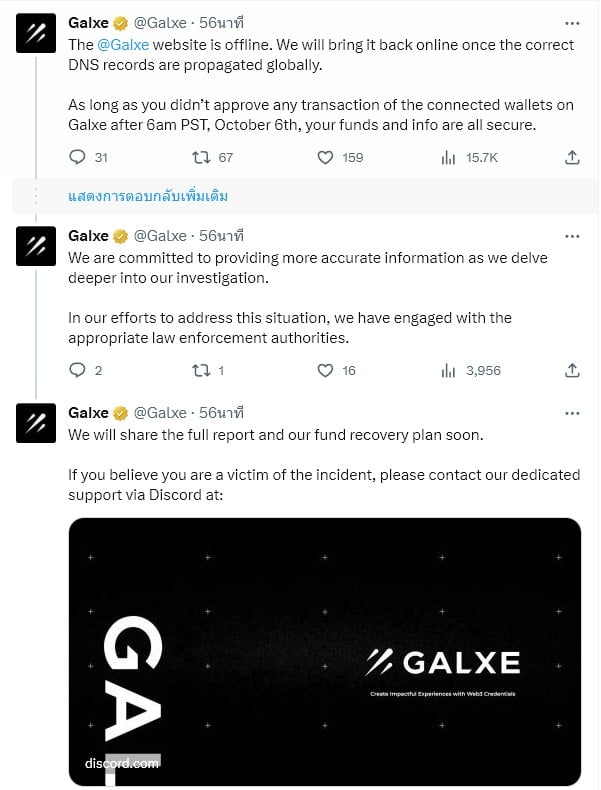The image size is (601, 790).
Task: Open the Galxe Discord link card image
Action: click(x=324, y=651)
